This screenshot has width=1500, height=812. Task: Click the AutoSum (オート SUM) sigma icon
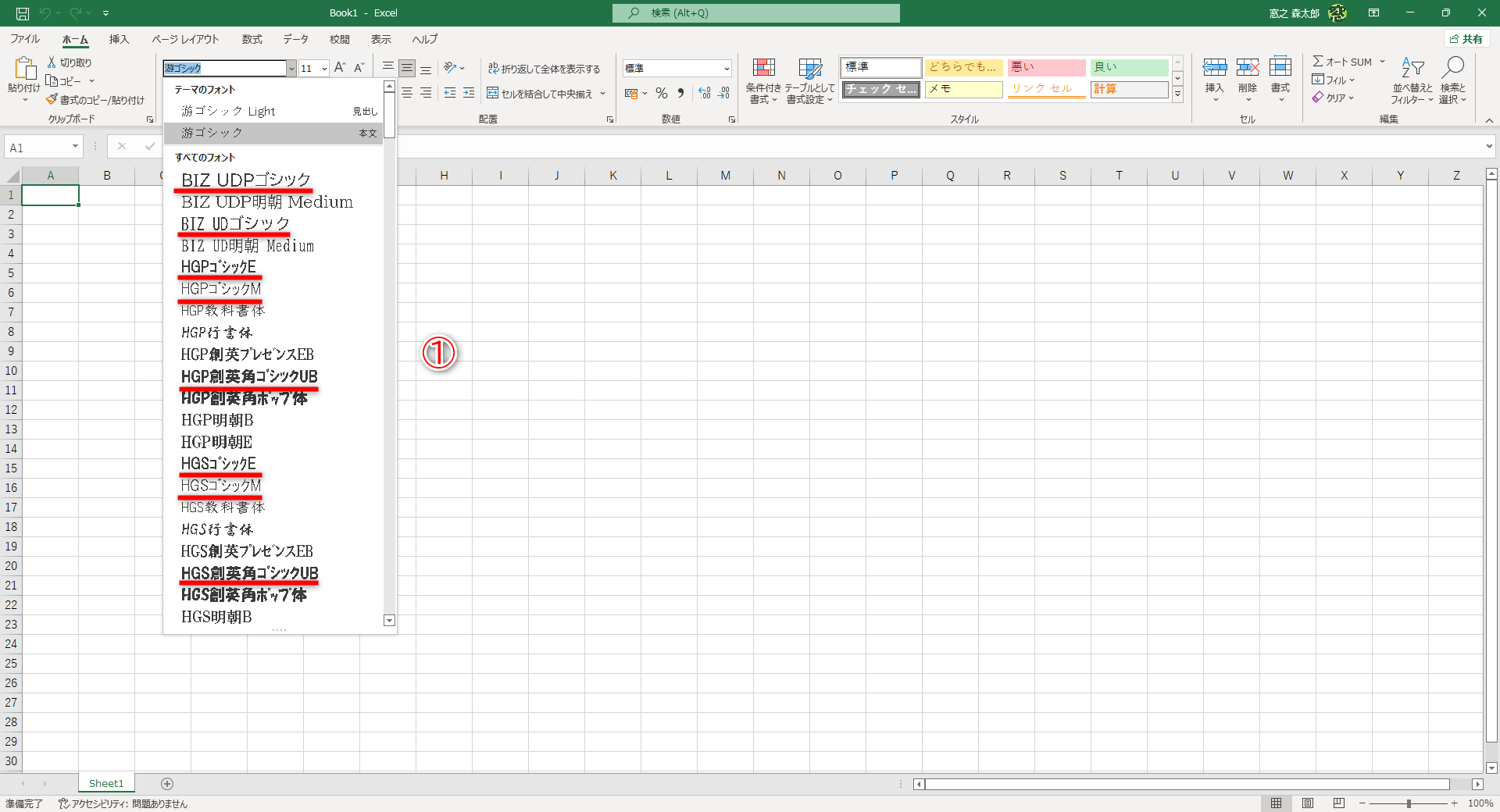(1318, 62)
